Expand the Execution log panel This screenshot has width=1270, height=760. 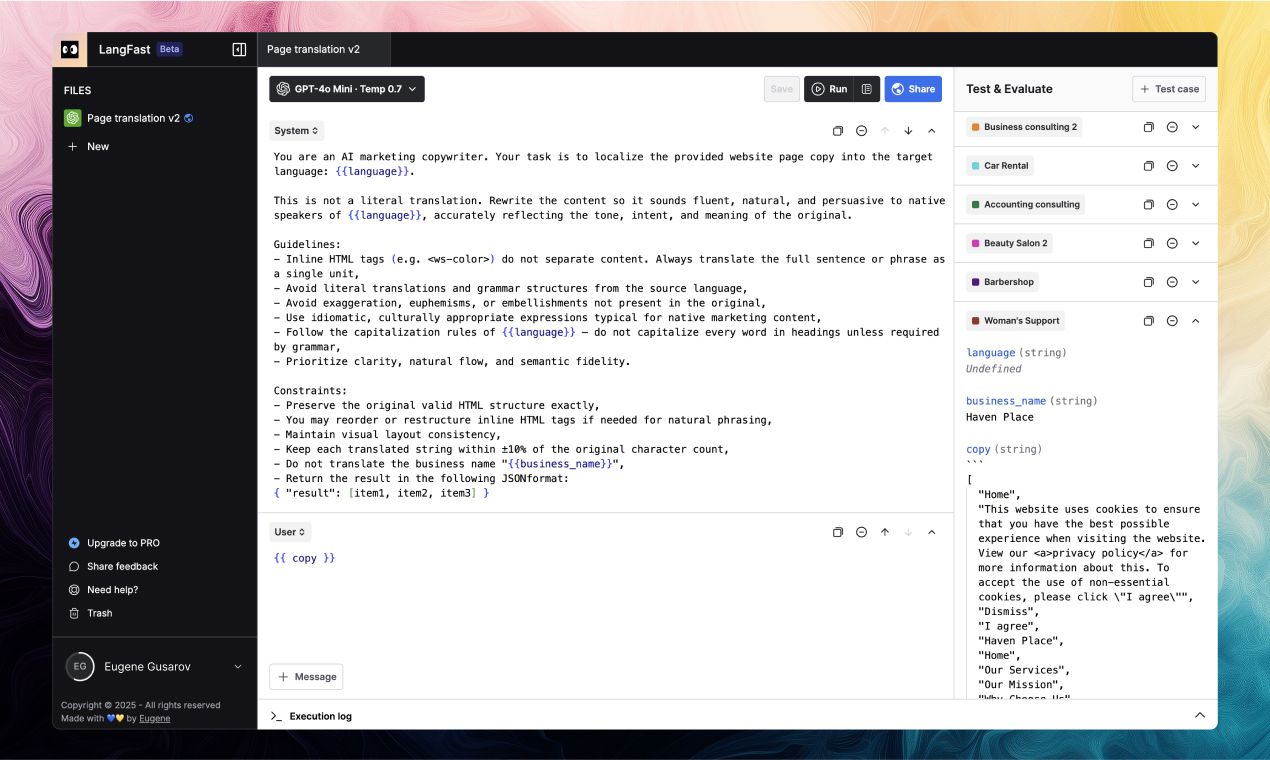1199,715
